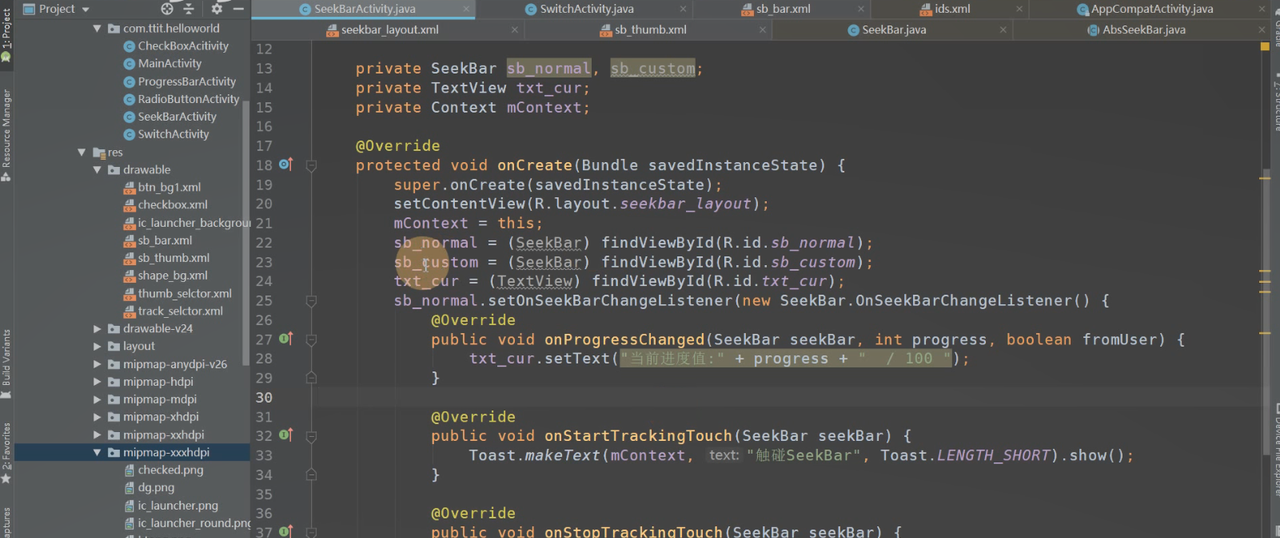
Task: Click the locate/scroll-from-source target icon in Project panel
Action: 167,8
